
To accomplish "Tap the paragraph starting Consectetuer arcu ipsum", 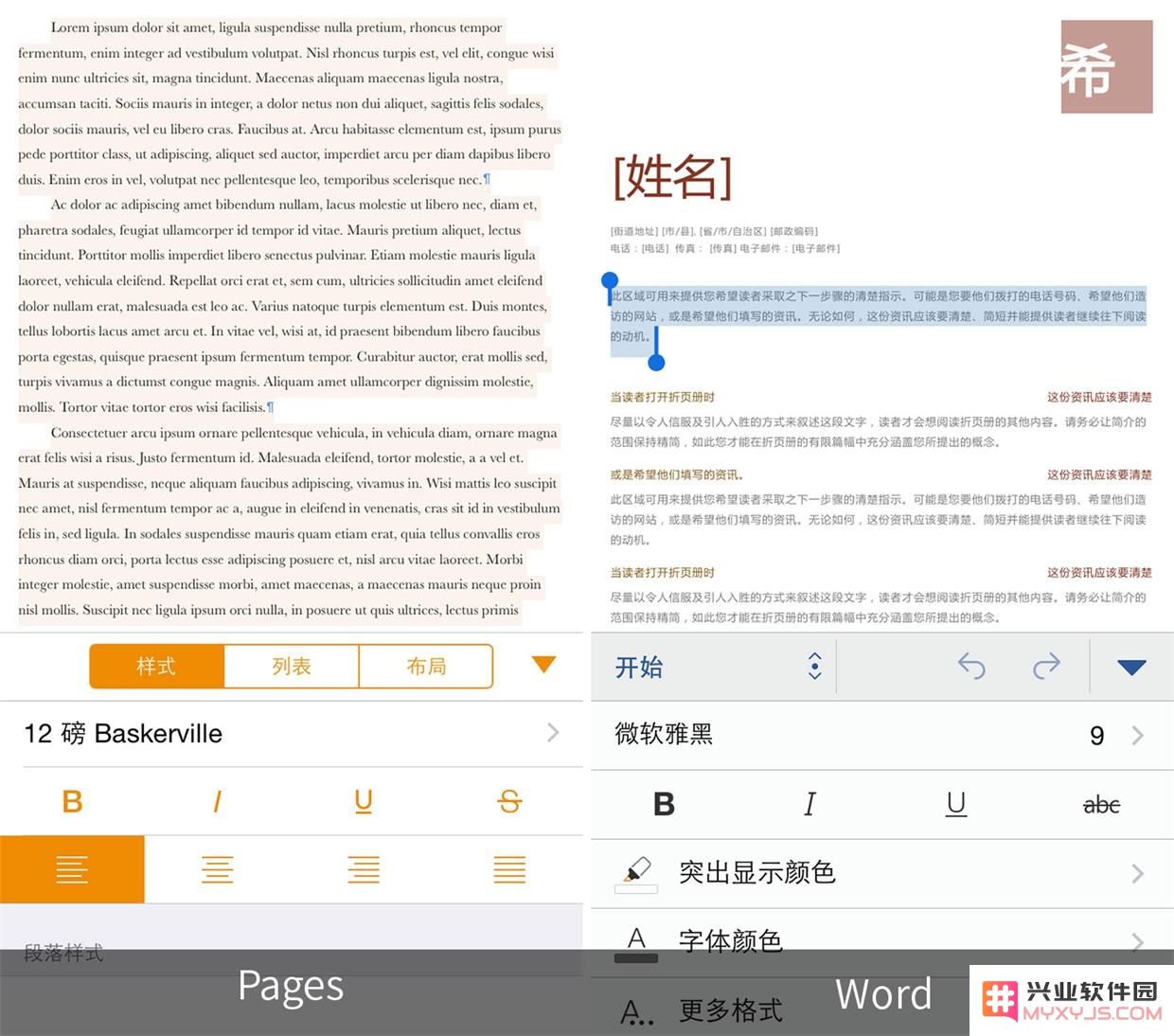I will (x=290, y=522).
